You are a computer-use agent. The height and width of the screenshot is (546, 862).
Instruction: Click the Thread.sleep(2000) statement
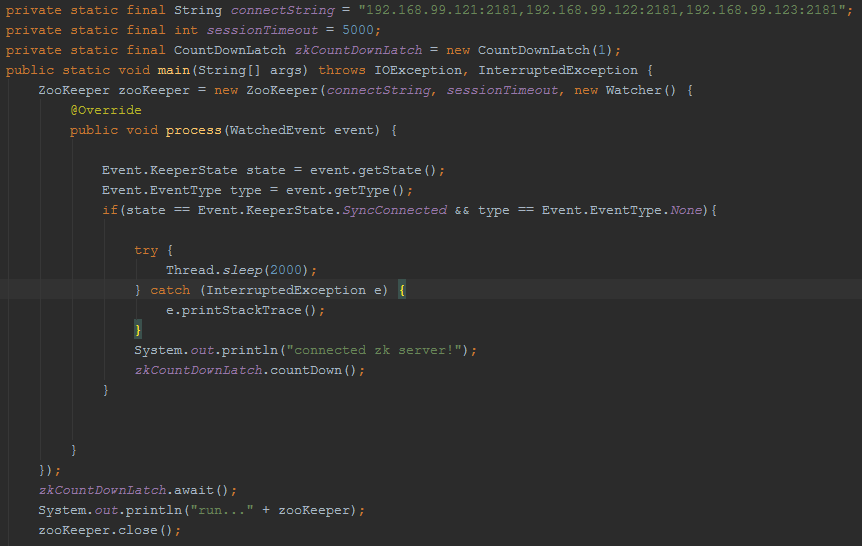(241, 270)
